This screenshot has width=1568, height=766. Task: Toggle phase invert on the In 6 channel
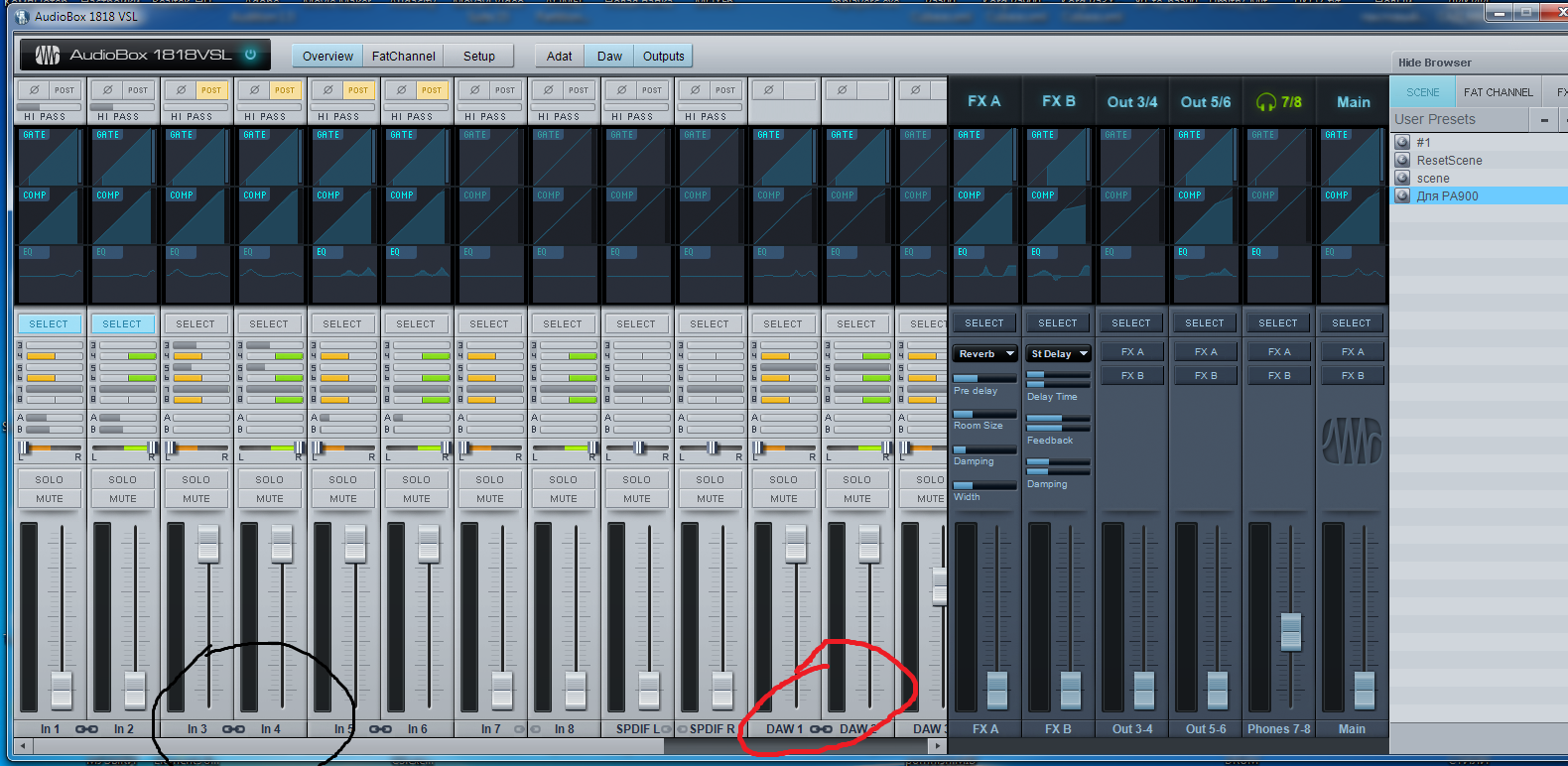click(x=401, y=90)
